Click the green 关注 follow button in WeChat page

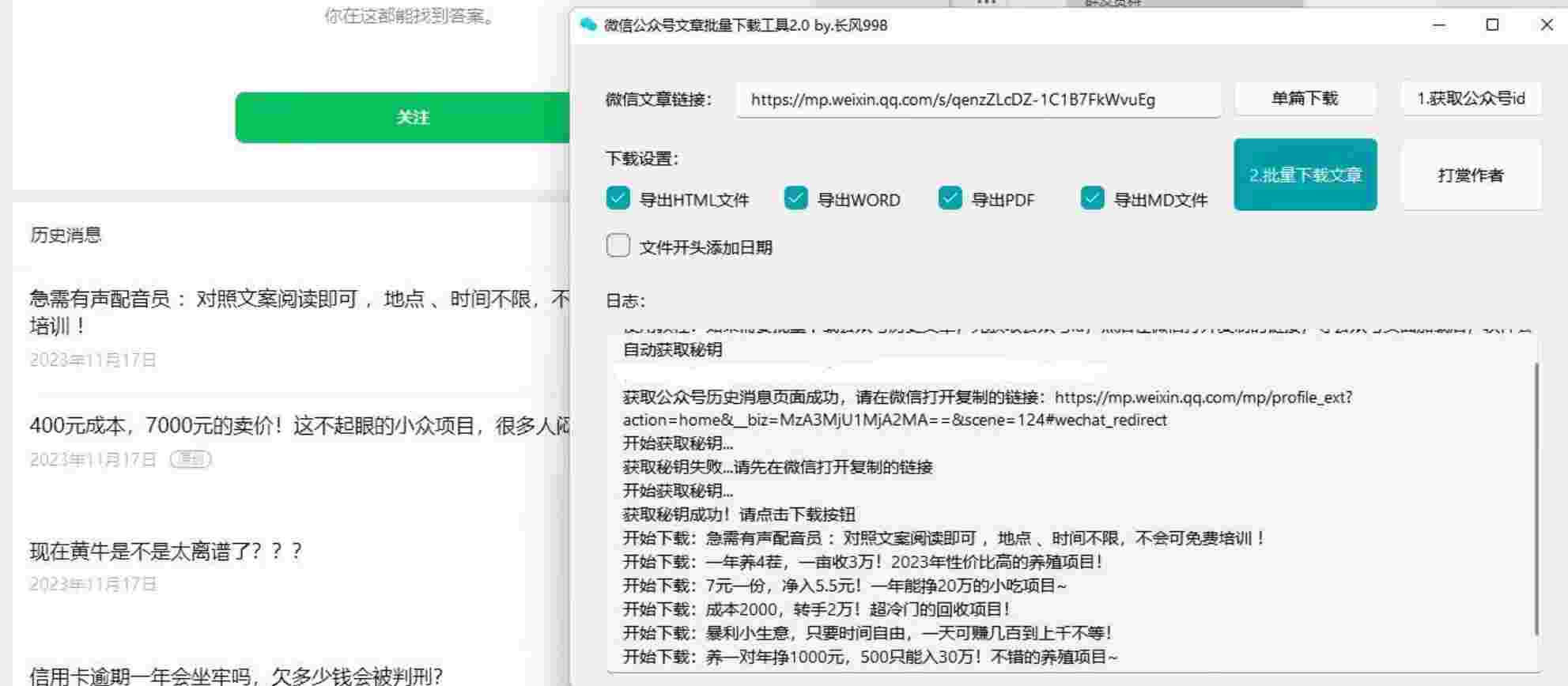coord(402,117)
